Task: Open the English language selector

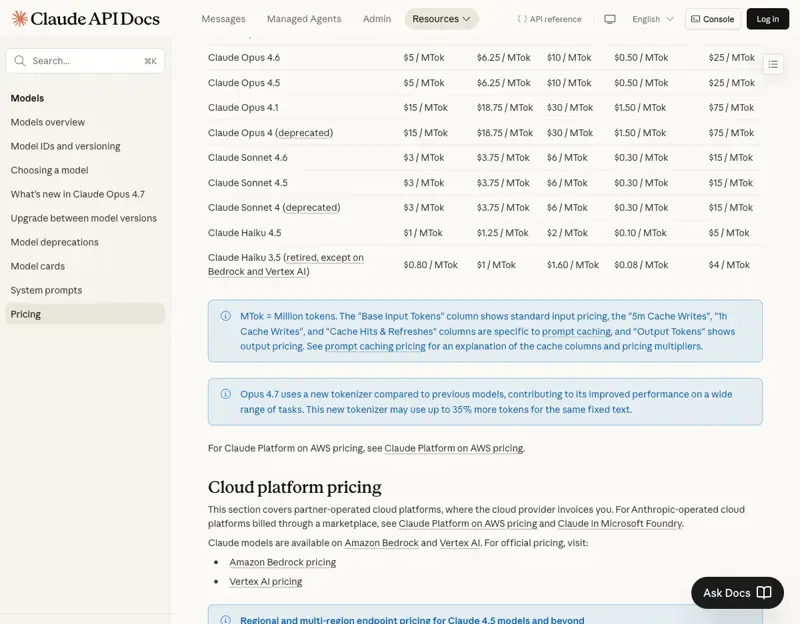Action: coord(653,19)
